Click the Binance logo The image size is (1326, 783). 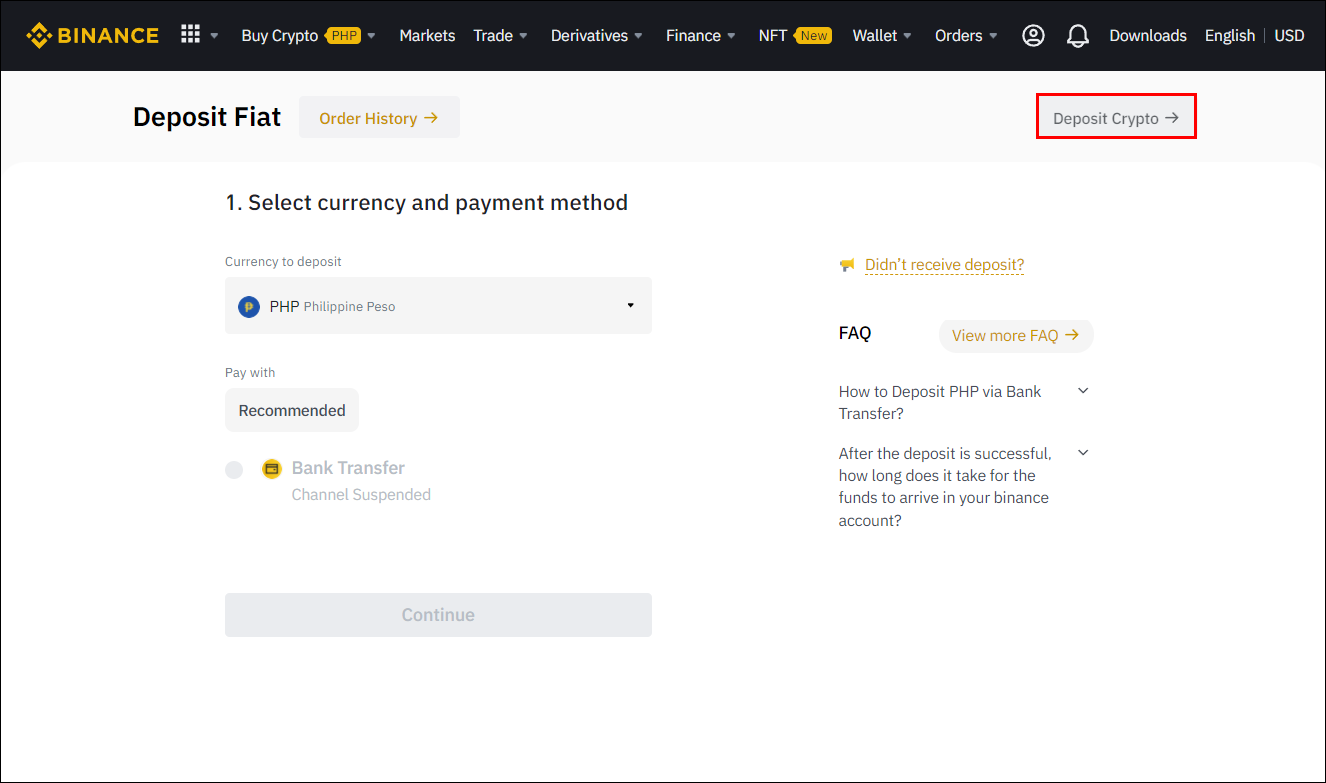coord(92,35)
